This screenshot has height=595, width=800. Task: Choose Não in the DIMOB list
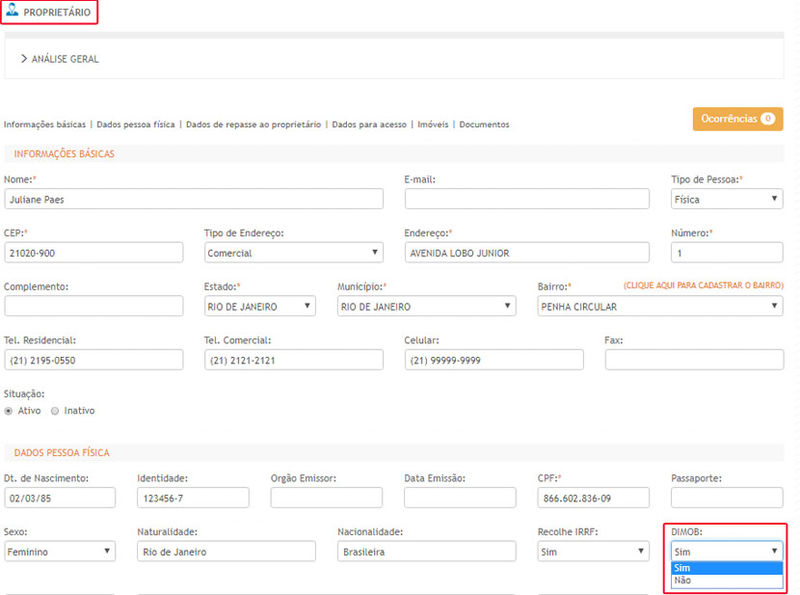(682, 581)
